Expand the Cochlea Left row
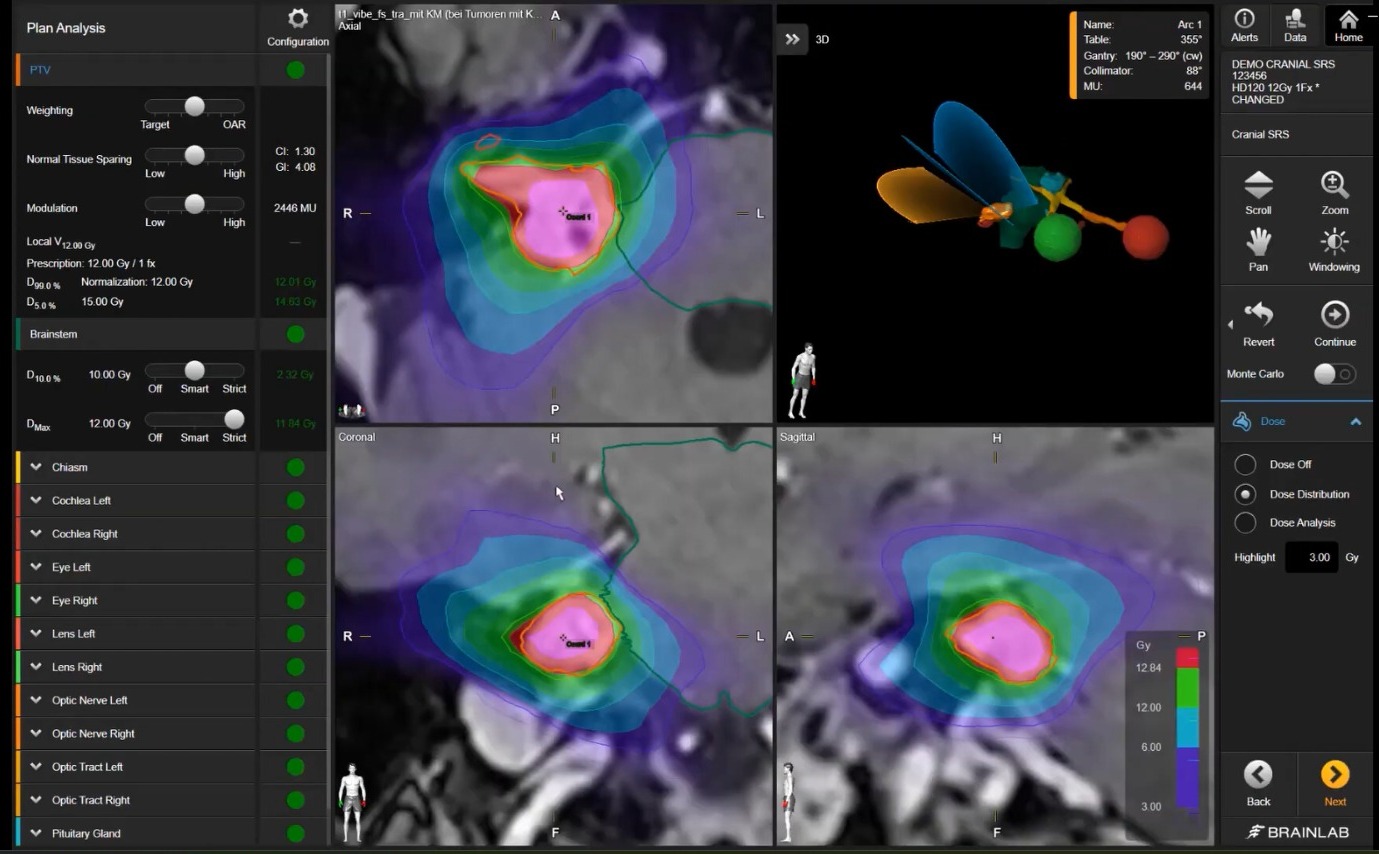The width and height of the screenshot is (1379, 854). point(37,500)
